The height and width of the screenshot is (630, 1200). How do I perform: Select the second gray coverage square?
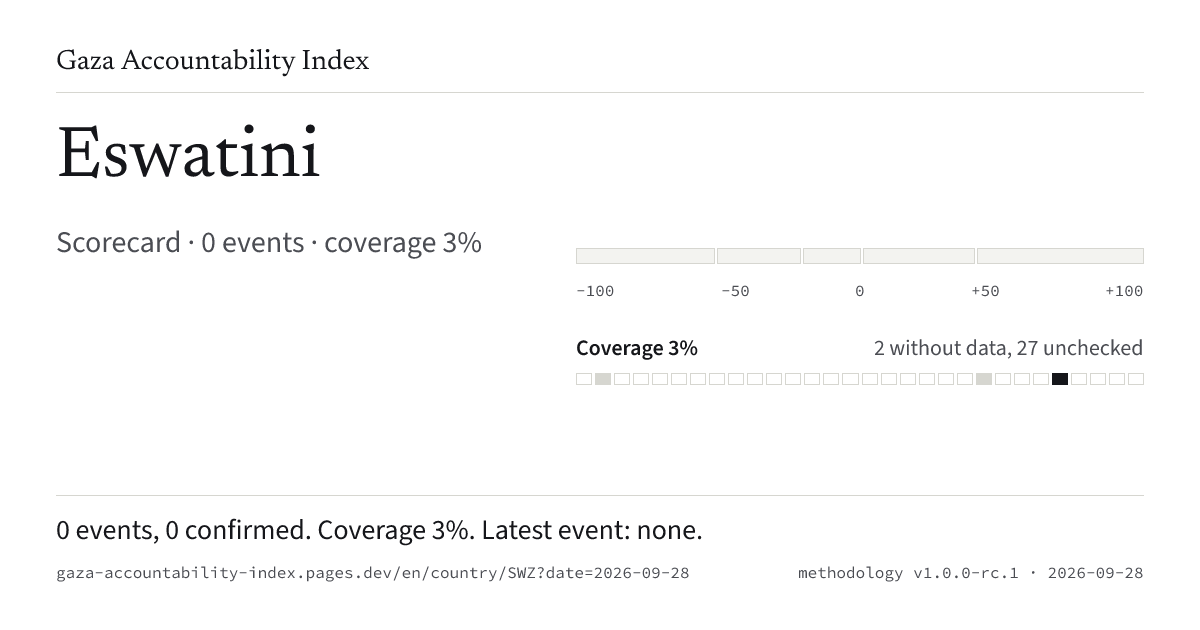point(984,379)
